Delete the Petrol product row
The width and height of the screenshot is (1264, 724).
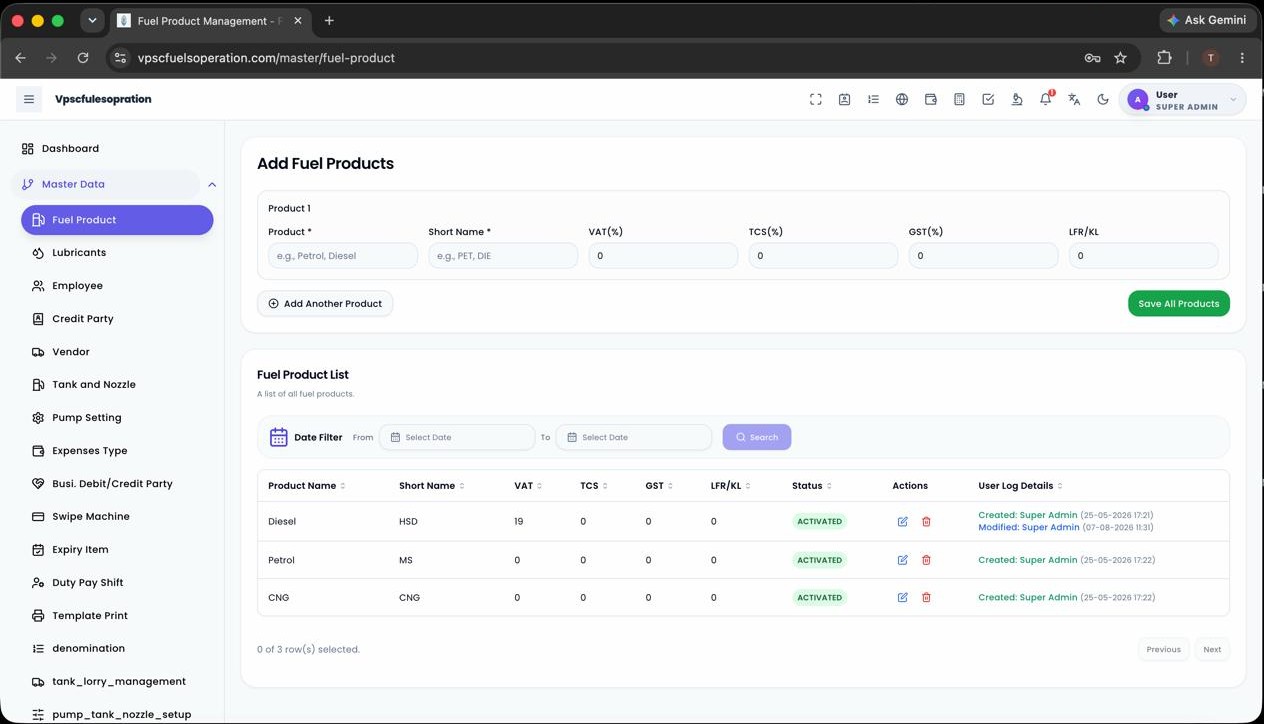tap(926, 560)
